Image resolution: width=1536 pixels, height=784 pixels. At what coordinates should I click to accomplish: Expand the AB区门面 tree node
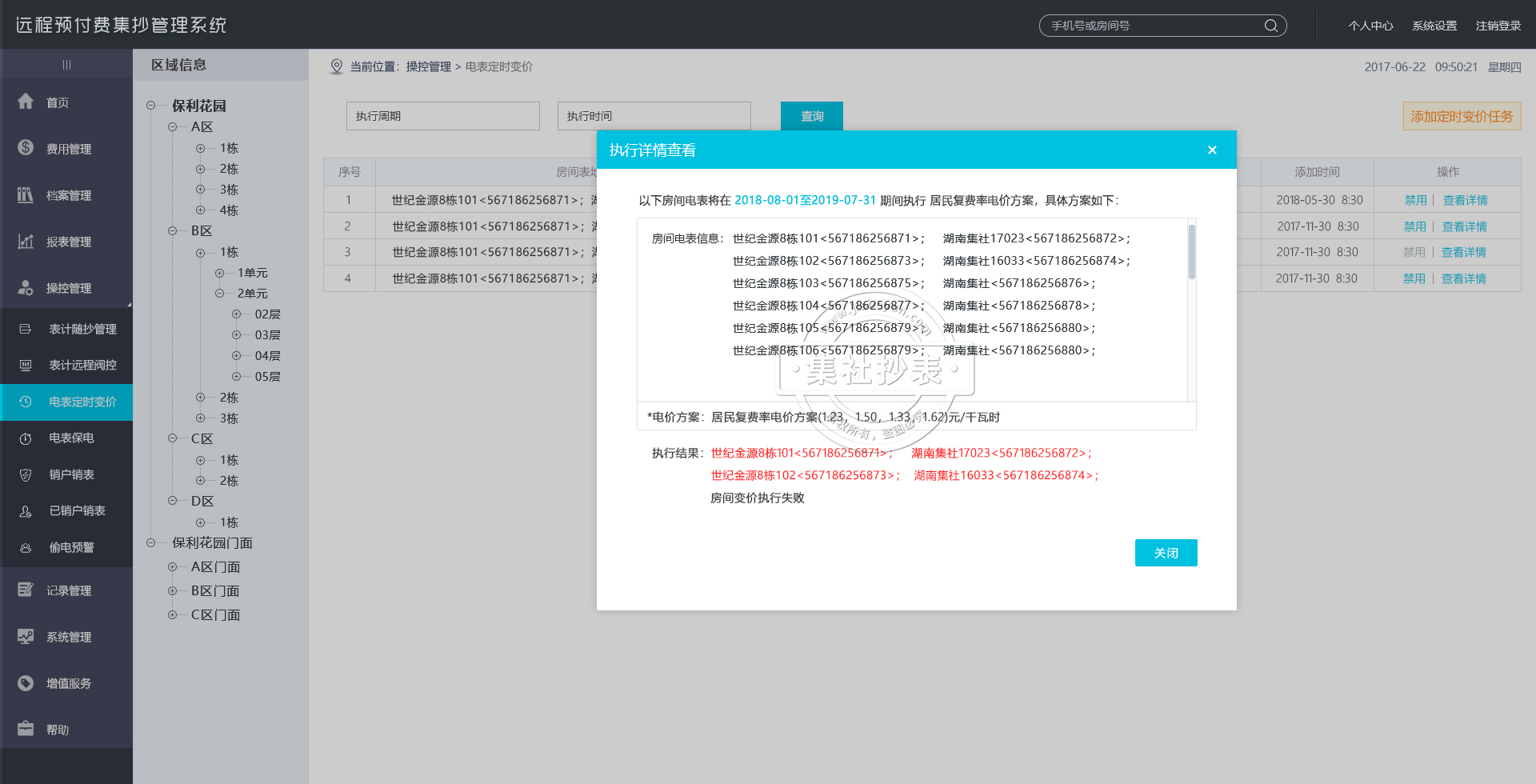point(172,566)
